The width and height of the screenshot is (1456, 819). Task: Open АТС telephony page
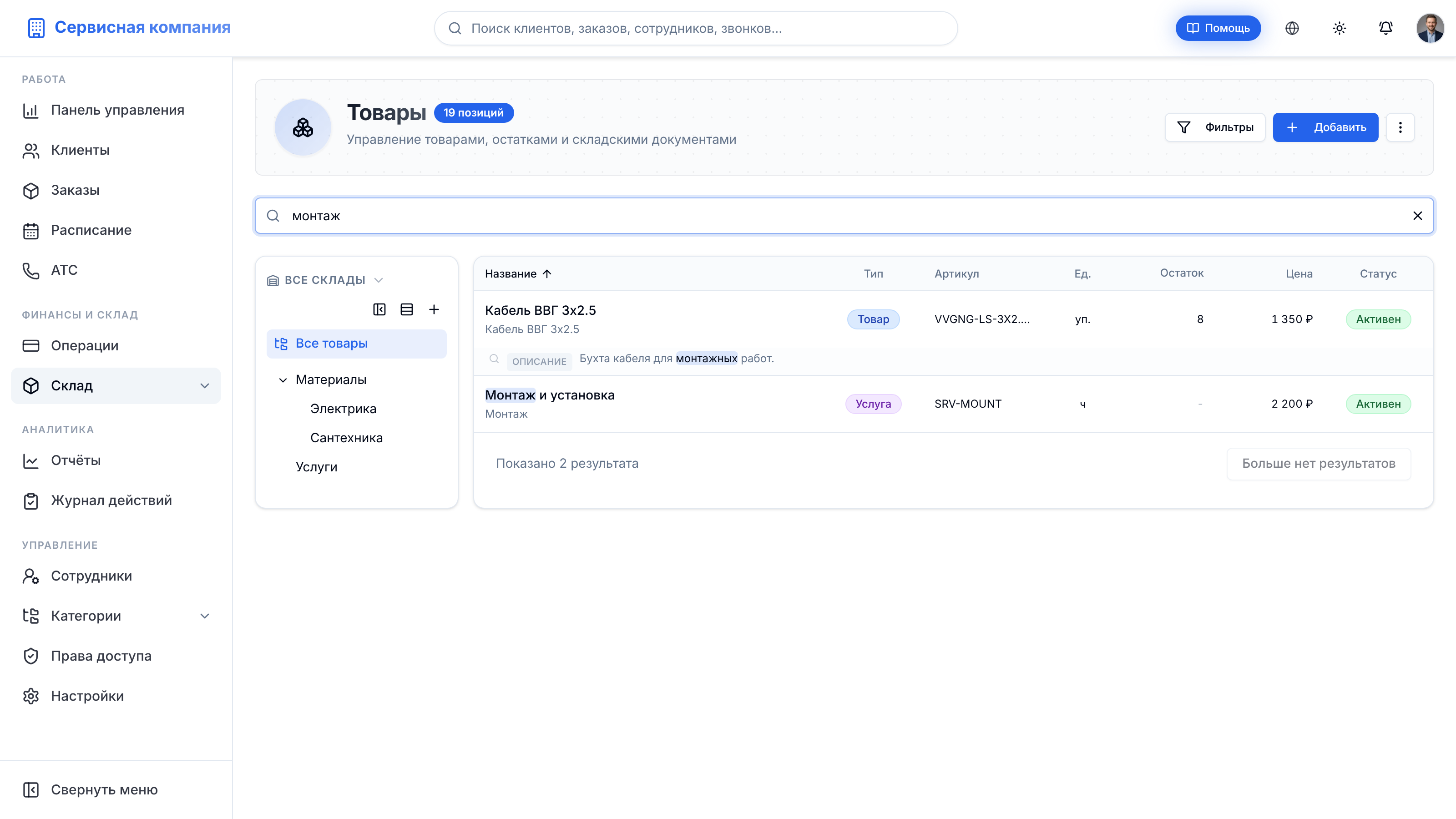116,271
